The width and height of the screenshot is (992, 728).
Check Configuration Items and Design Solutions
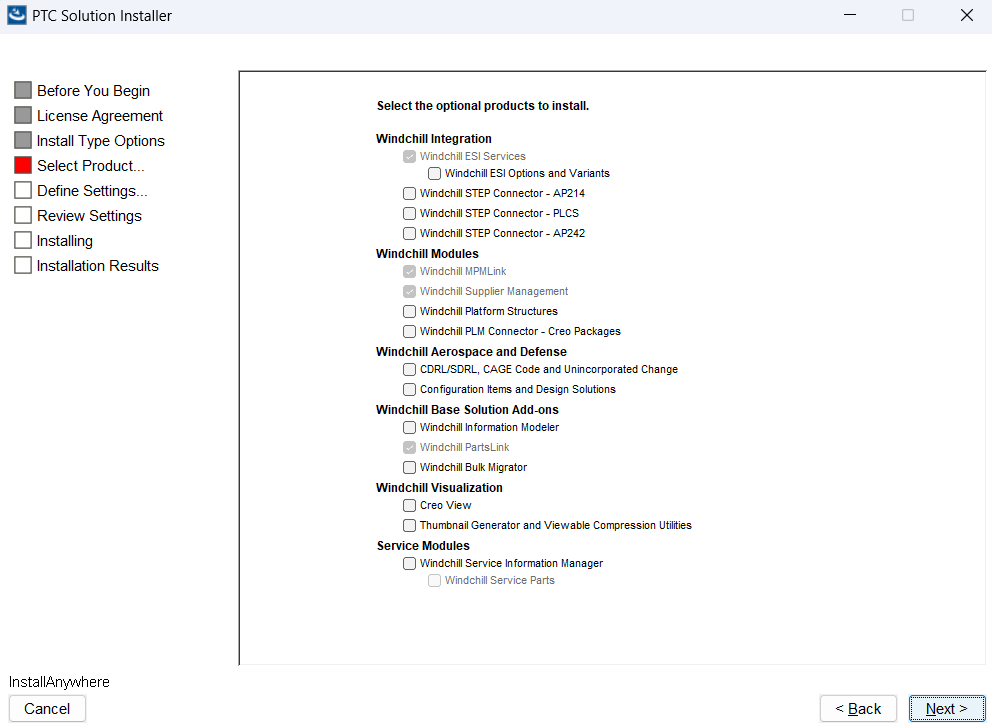(409, 390)
